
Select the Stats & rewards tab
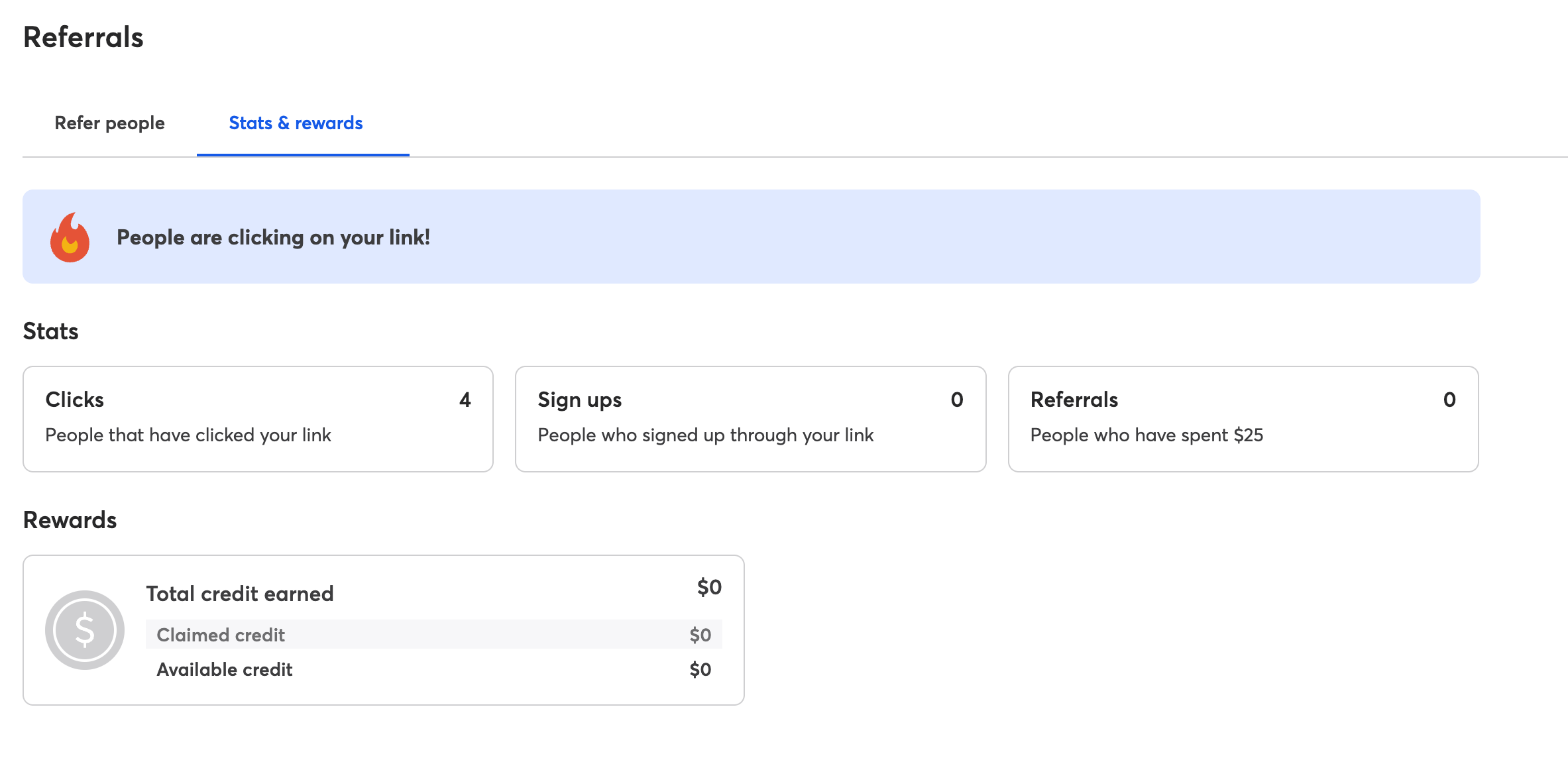pos(296,123)
